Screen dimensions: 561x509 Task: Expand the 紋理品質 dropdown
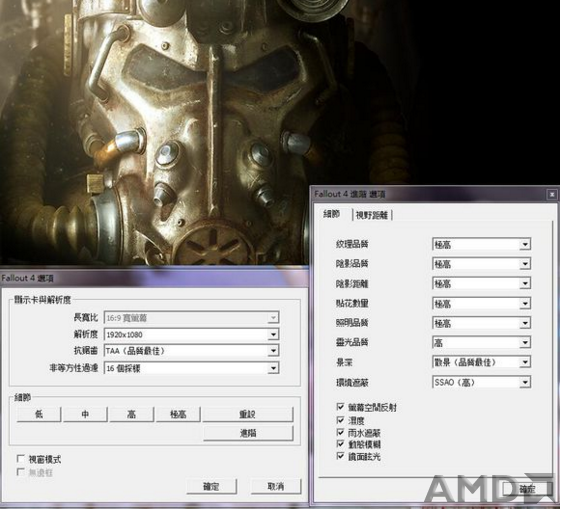pos(482,245)
